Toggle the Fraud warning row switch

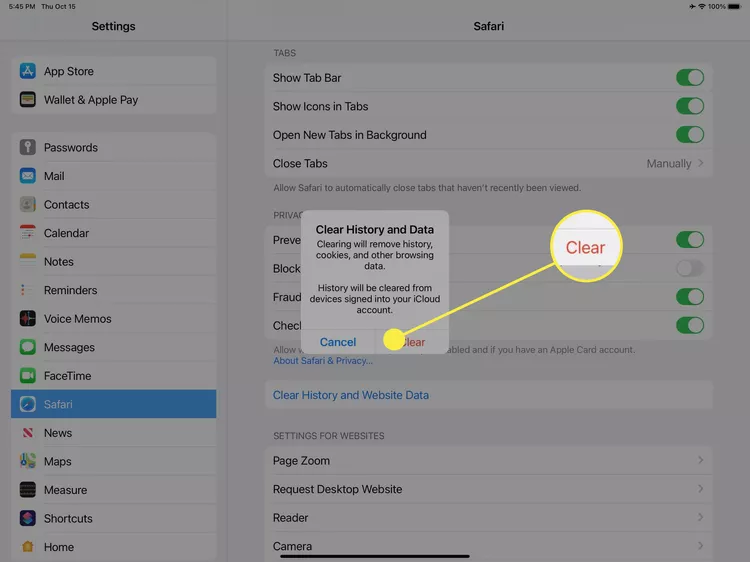[x=690, y=297]
